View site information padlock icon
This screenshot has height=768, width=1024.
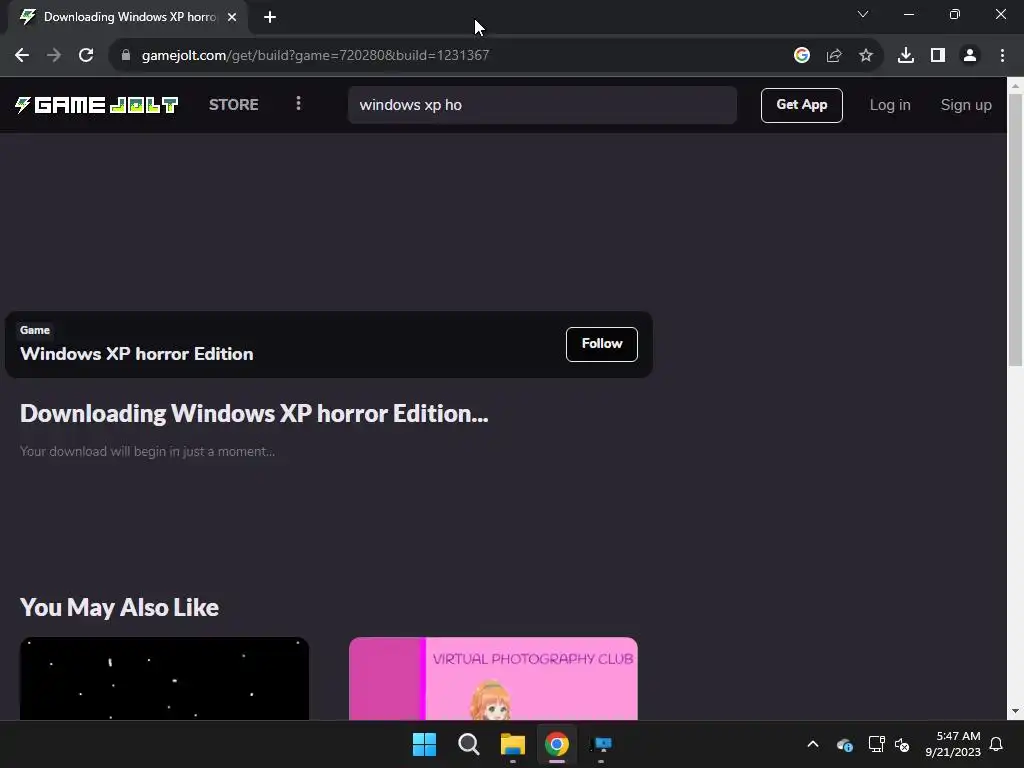tap(126, 56)
